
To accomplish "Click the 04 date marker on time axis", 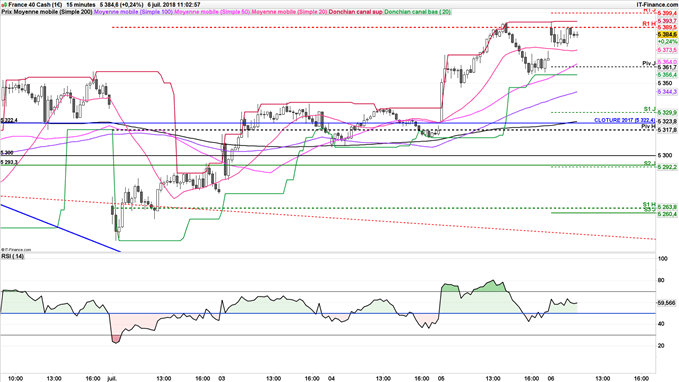I will tap(331, 378).
